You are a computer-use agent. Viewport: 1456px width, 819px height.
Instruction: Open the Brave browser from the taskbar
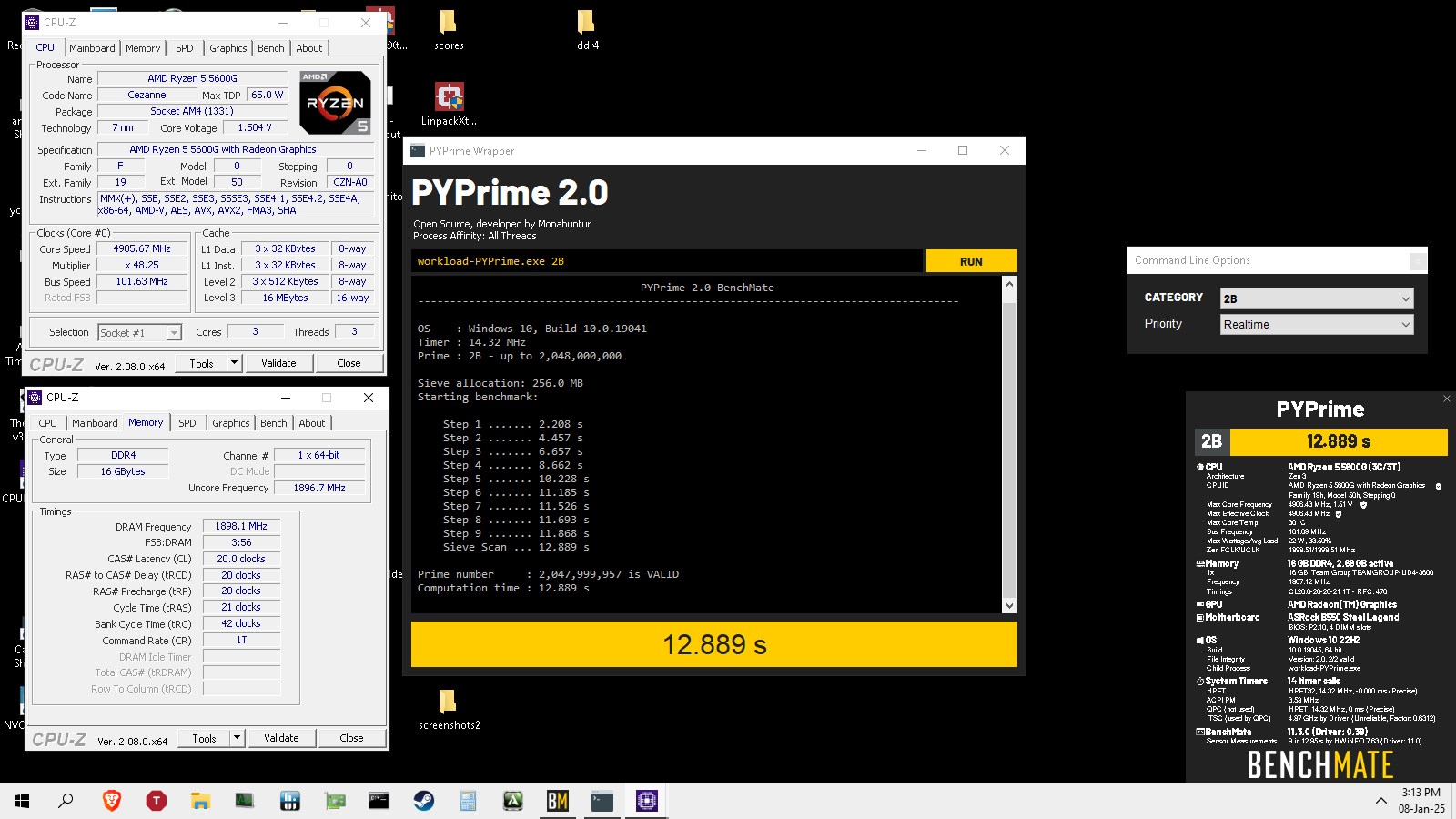click(112, 801)
